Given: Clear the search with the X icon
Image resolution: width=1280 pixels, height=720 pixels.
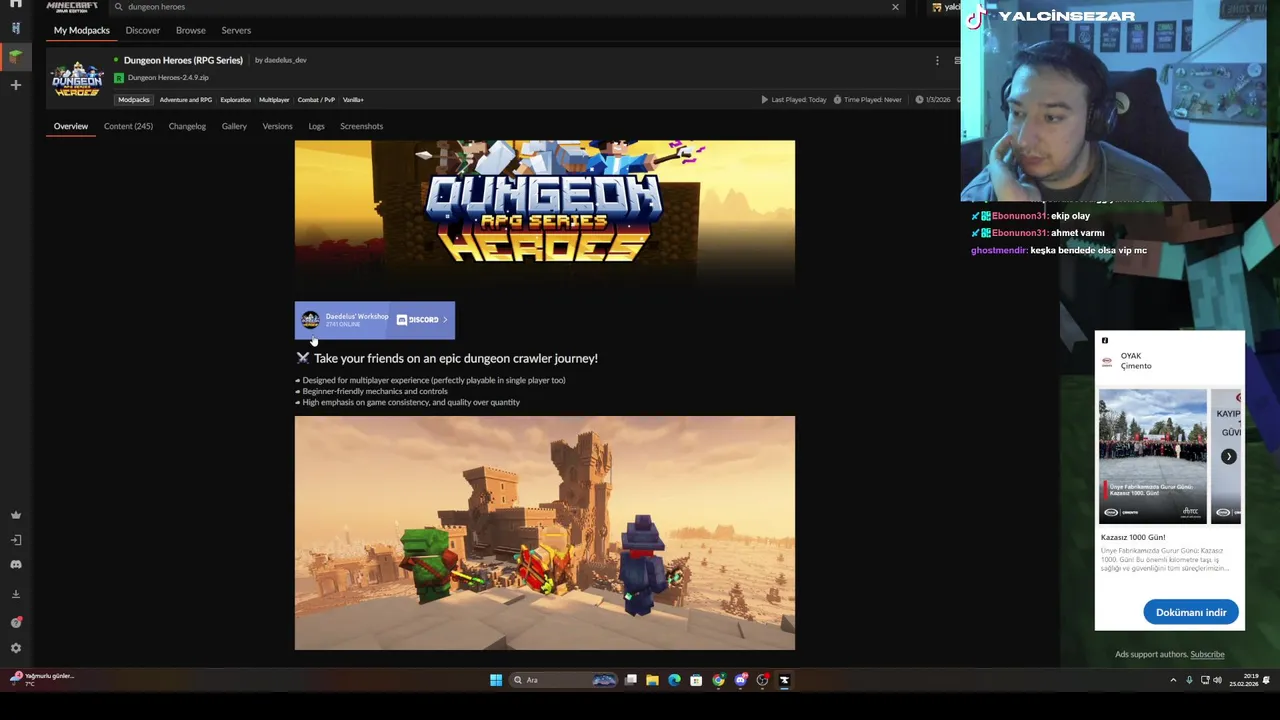Looking at the screenshot, I should 895,7.
